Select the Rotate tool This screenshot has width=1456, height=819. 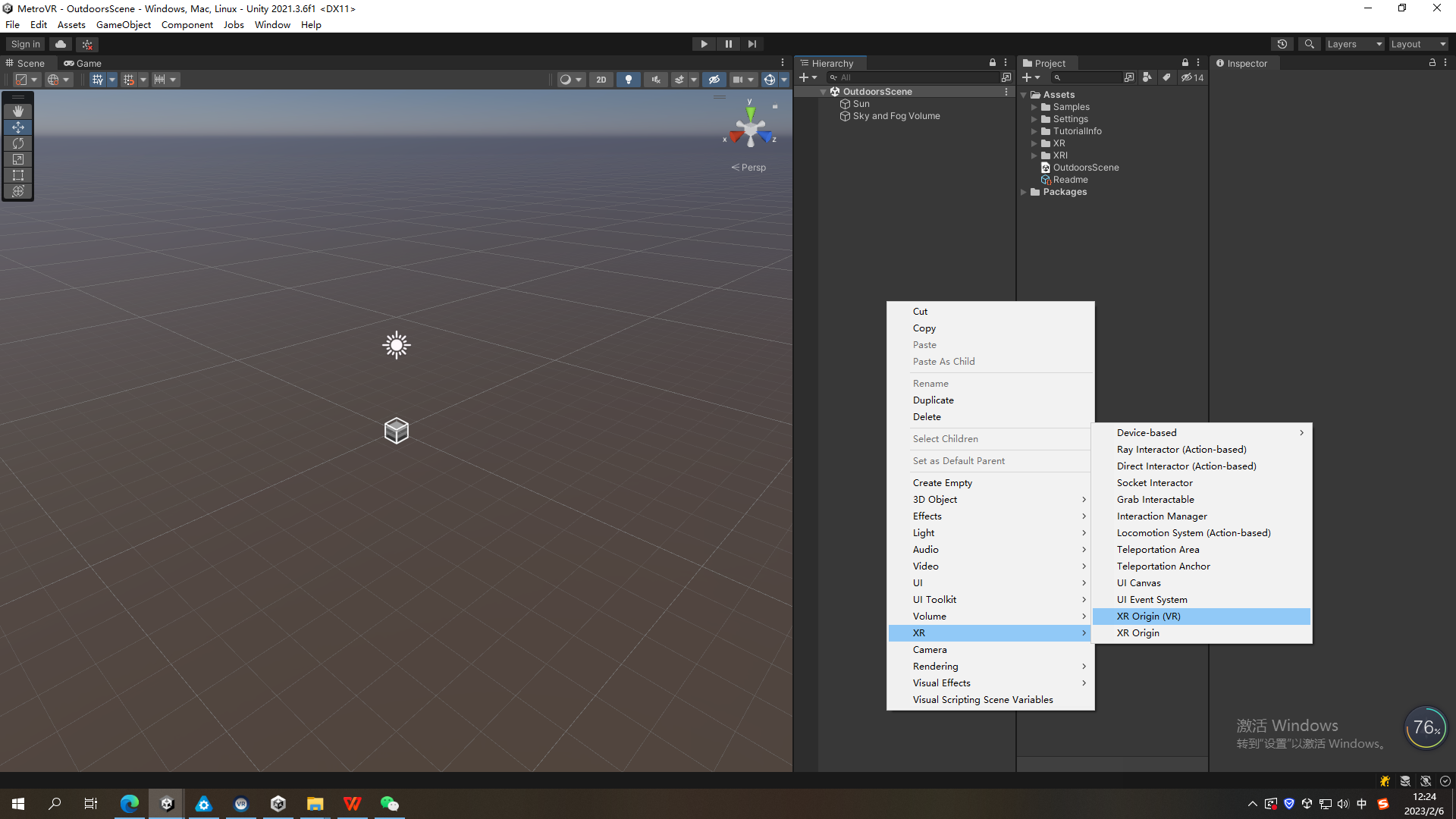click(18, 143)
